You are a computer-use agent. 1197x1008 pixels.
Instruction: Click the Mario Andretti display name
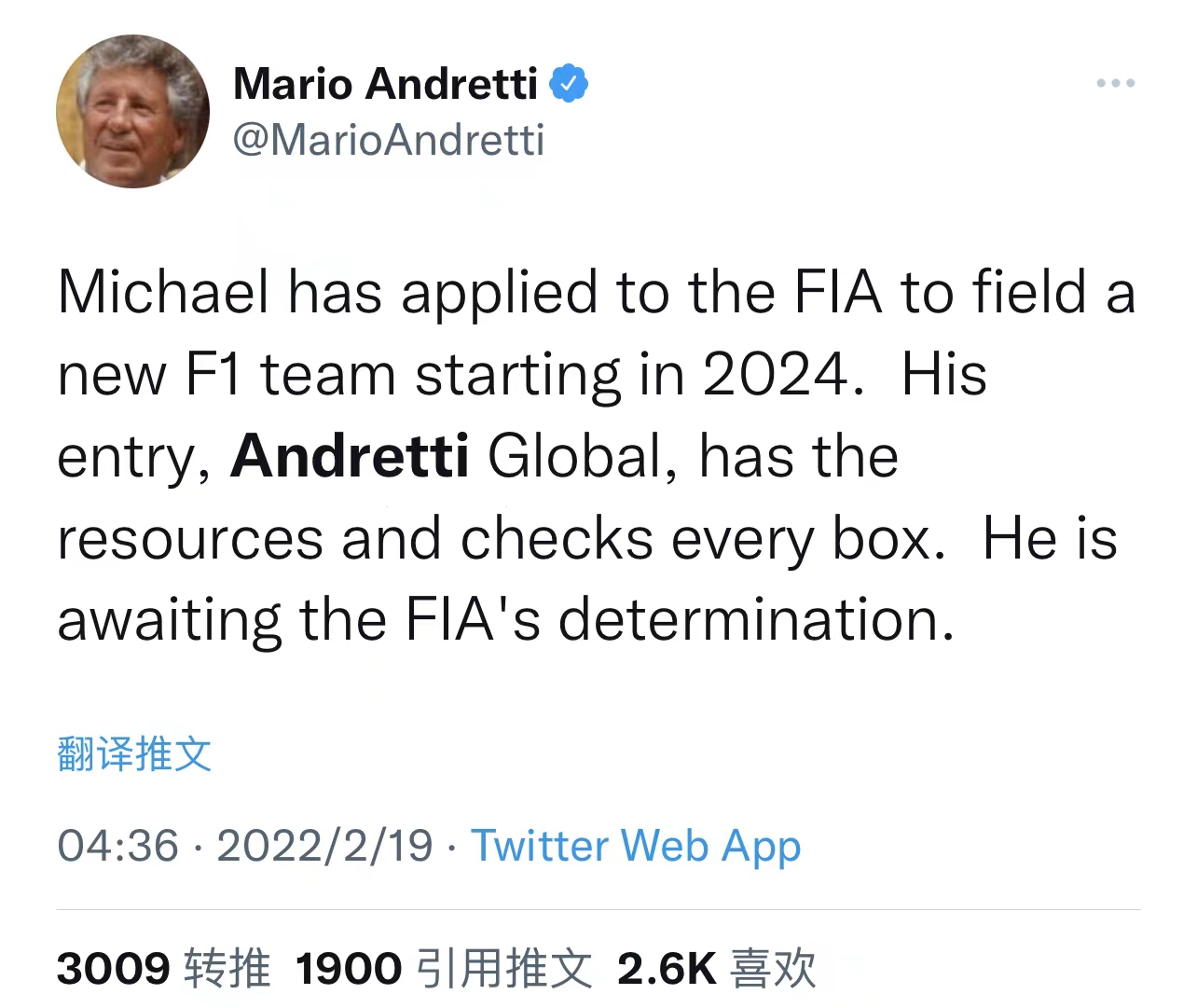pos(385,84)
